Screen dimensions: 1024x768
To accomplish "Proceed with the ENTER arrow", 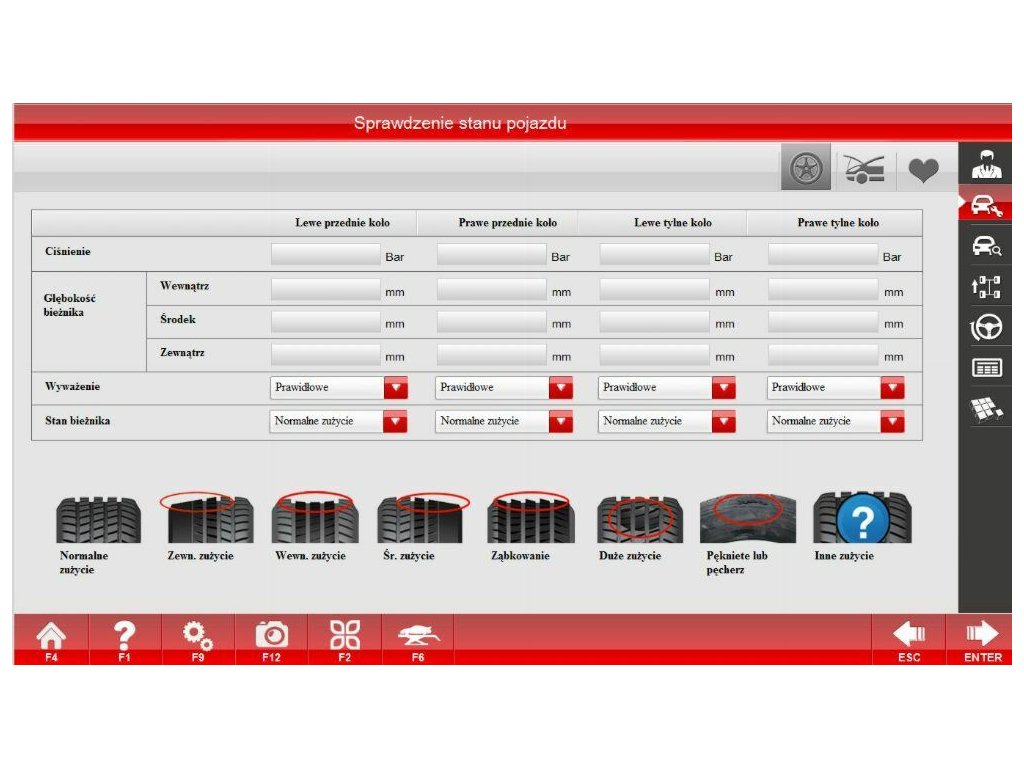I will tap(982, 640).
